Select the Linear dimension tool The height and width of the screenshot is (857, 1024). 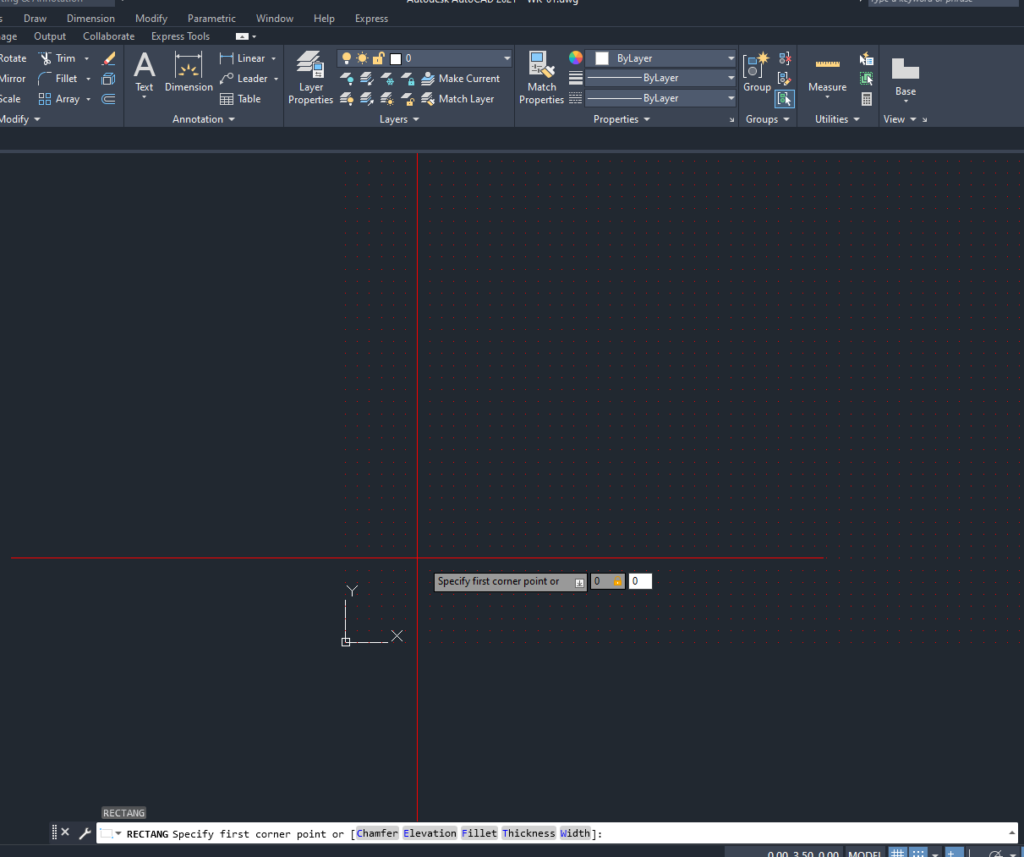pos(243,58)
